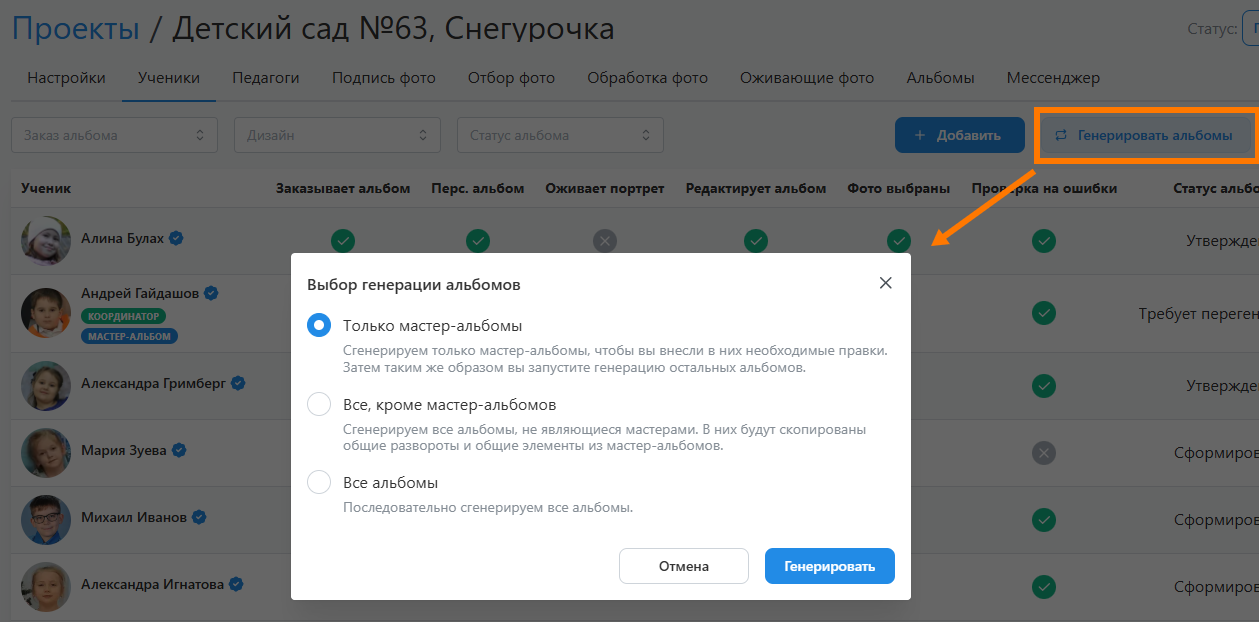Open the 'Статус альбома' filter dropdown

click(560, 135)
